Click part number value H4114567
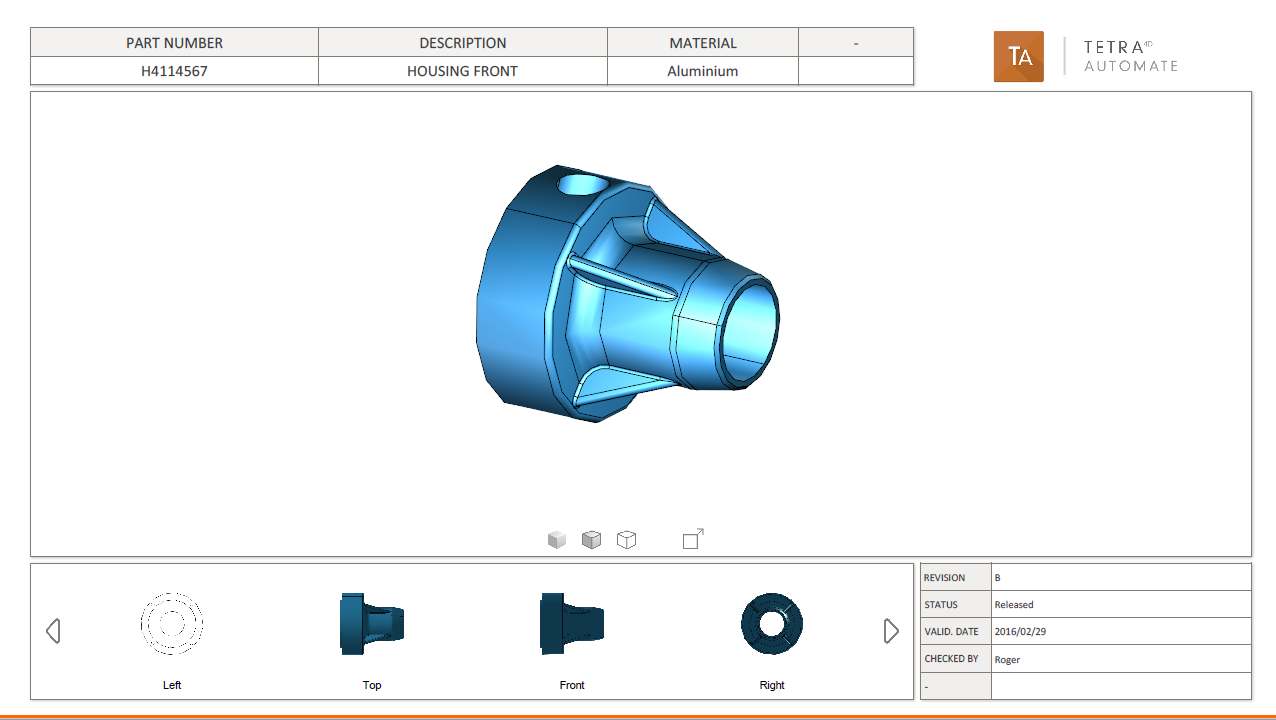The height and width of the screenshot is (720, 1276). pos(174,71)
